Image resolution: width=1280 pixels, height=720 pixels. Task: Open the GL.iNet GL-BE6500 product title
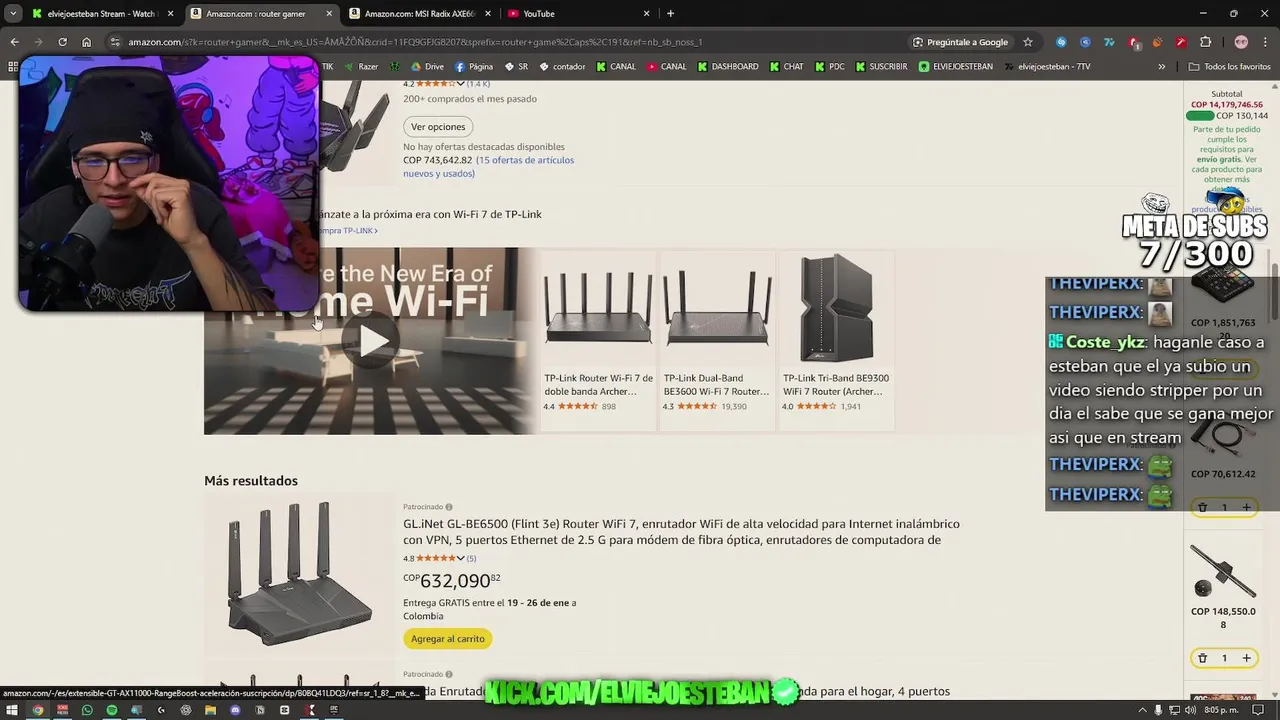[x=681, y=532]
